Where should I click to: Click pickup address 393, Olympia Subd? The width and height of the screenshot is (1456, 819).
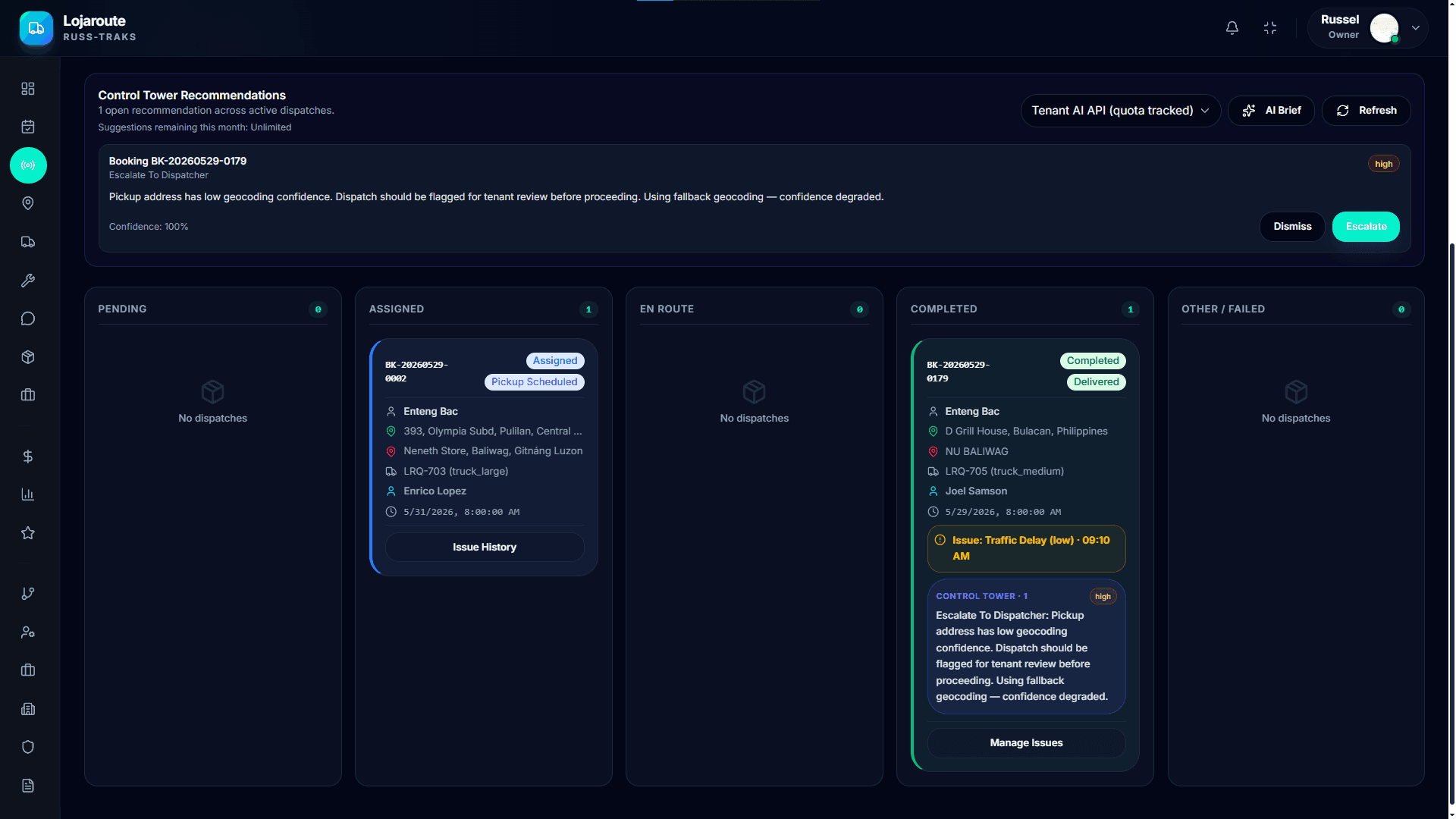(x=493, y=431)
